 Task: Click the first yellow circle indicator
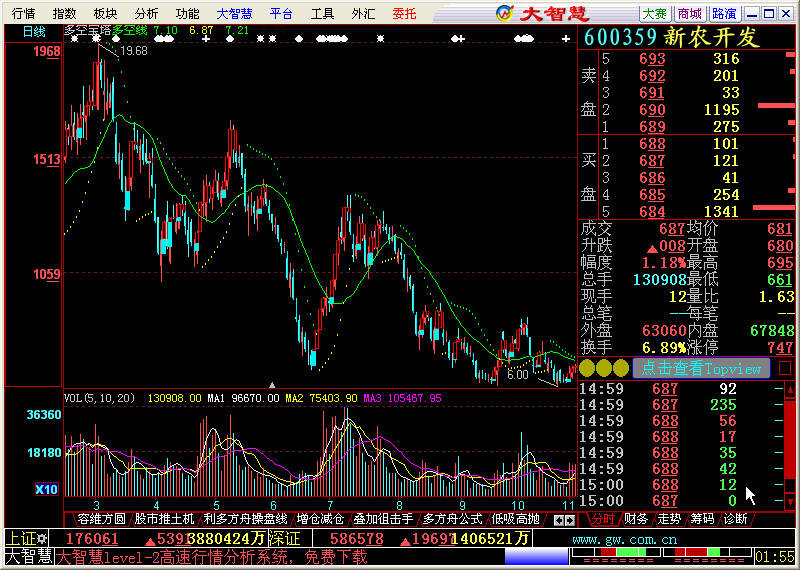coord(587,368)
